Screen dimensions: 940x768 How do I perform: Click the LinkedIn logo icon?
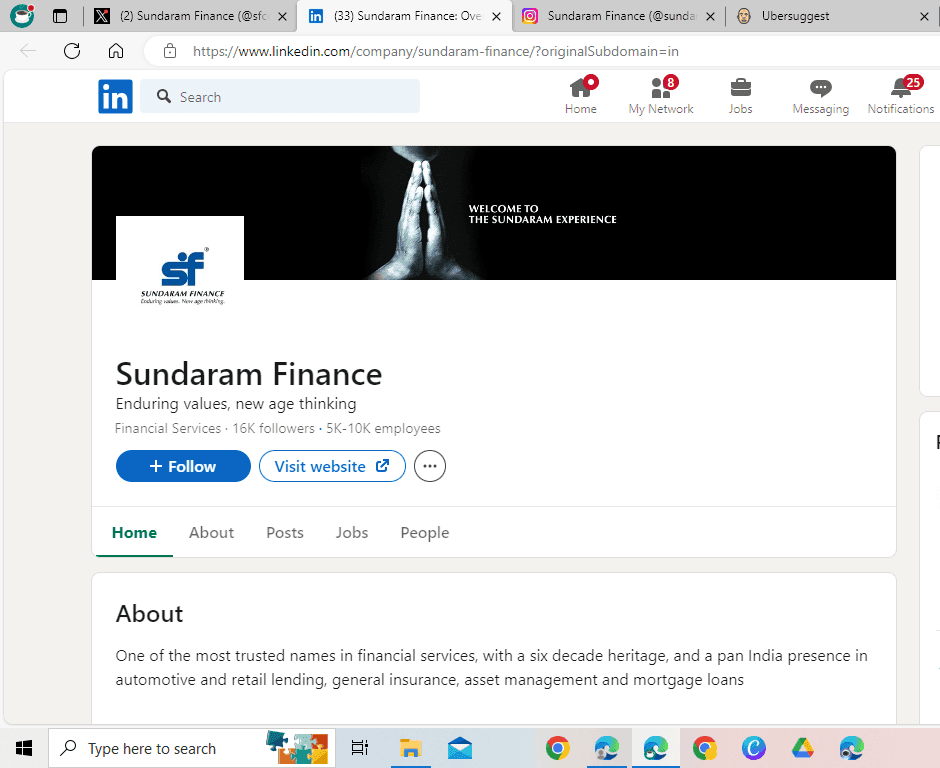[115, 96]
